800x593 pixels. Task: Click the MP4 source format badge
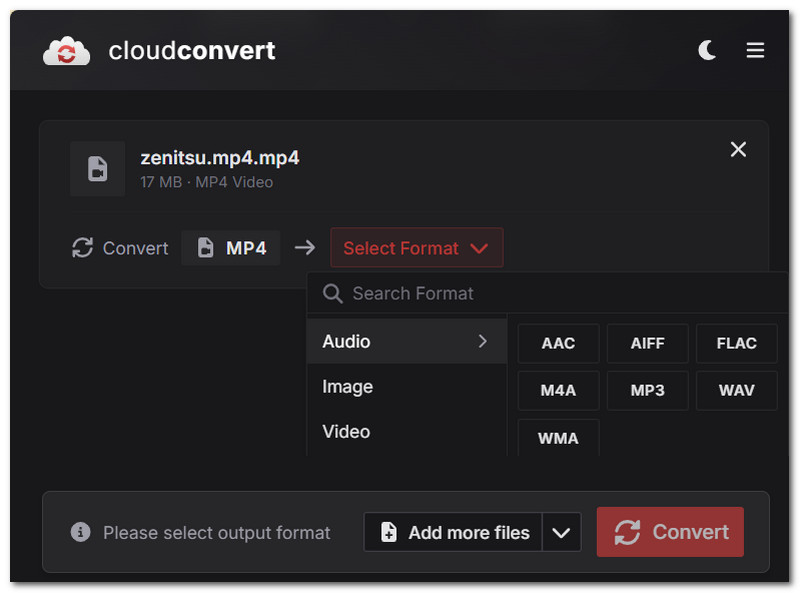(231, 248)
